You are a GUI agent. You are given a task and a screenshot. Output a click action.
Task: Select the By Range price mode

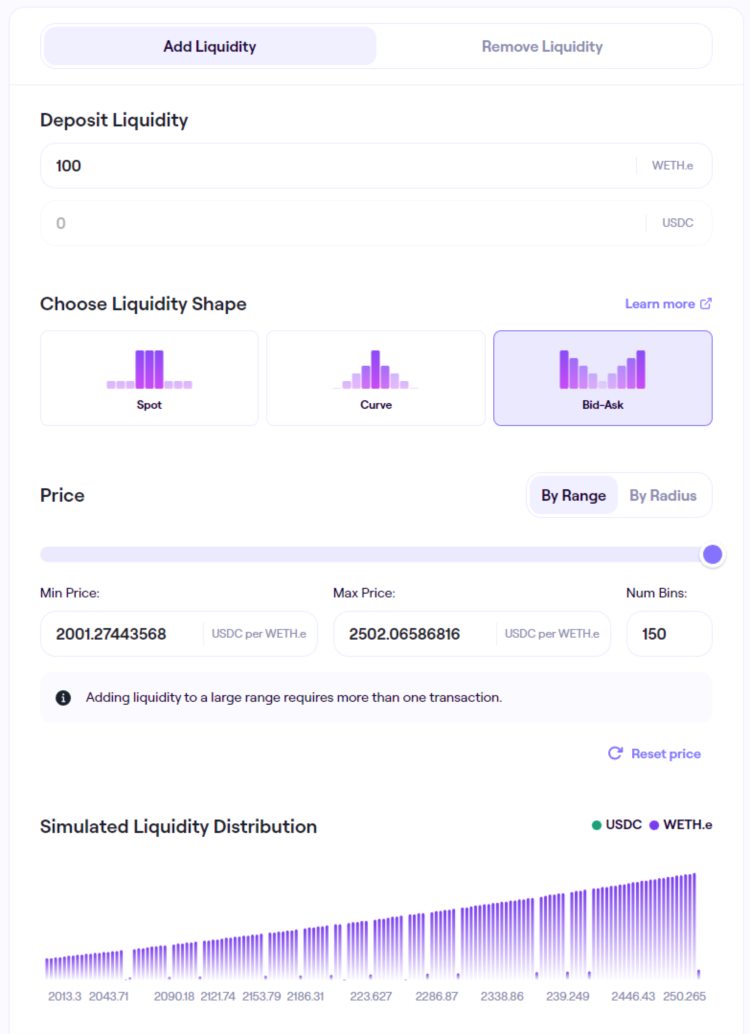pos(573,495)
